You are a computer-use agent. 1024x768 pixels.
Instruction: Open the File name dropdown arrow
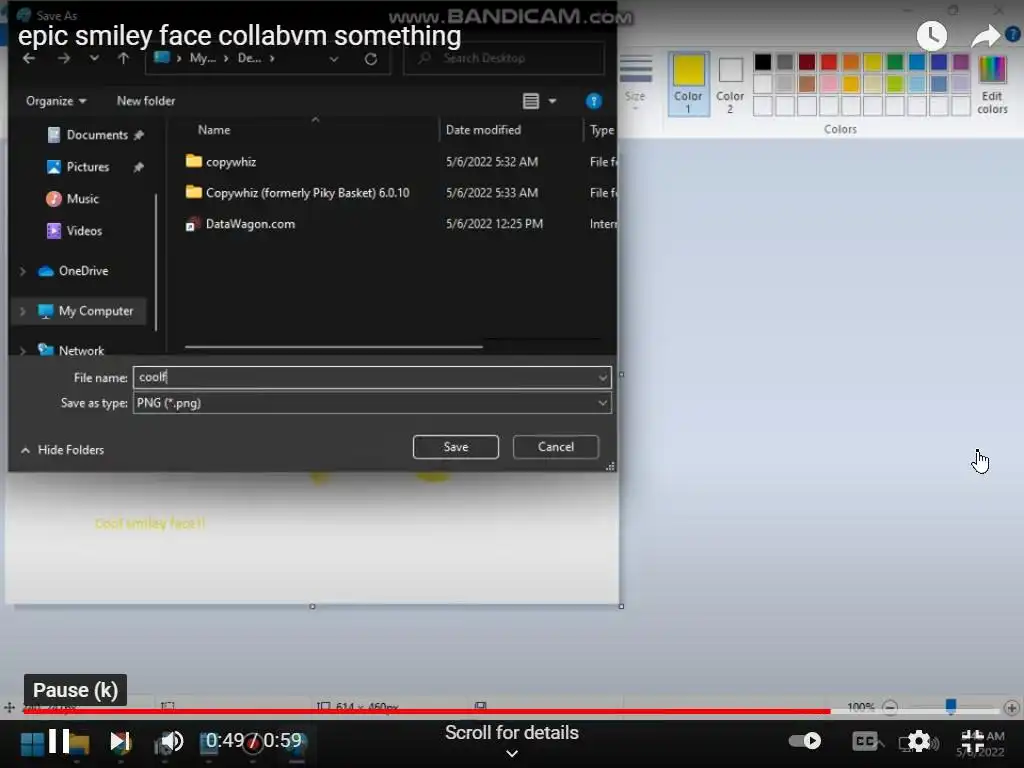(x=603, y=377)
